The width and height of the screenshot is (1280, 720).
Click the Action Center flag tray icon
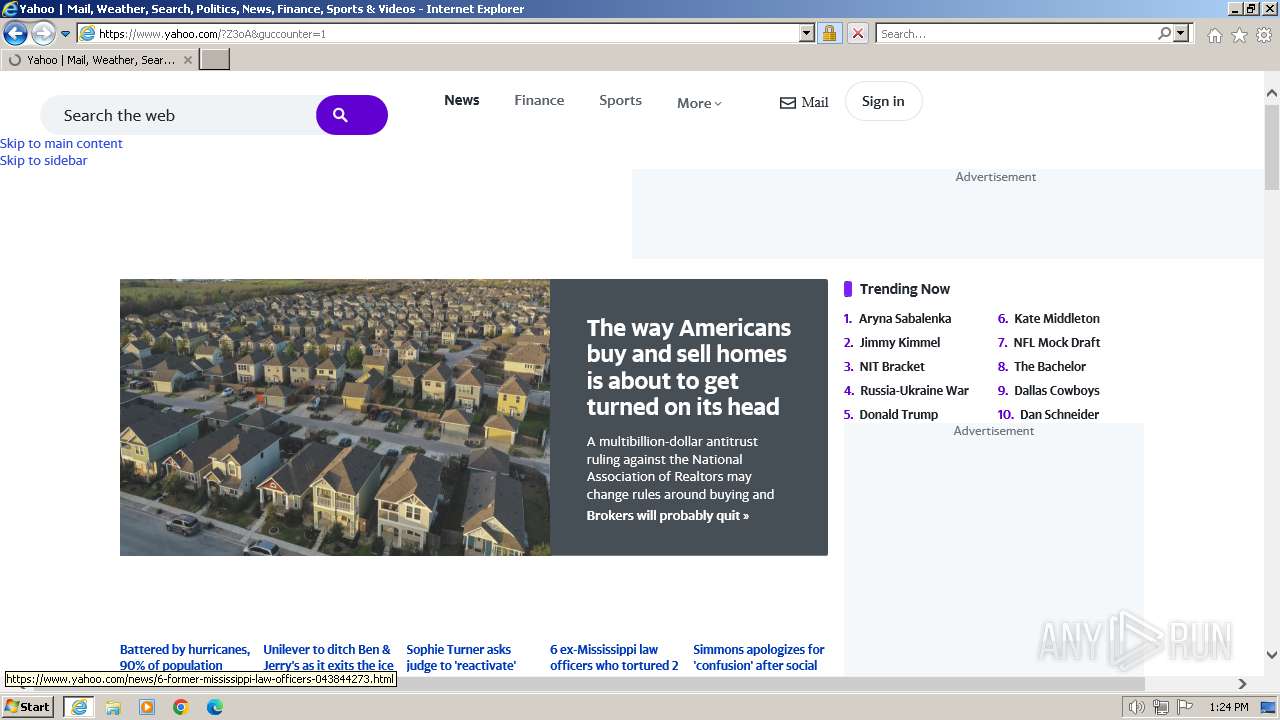click(1185, 707)
